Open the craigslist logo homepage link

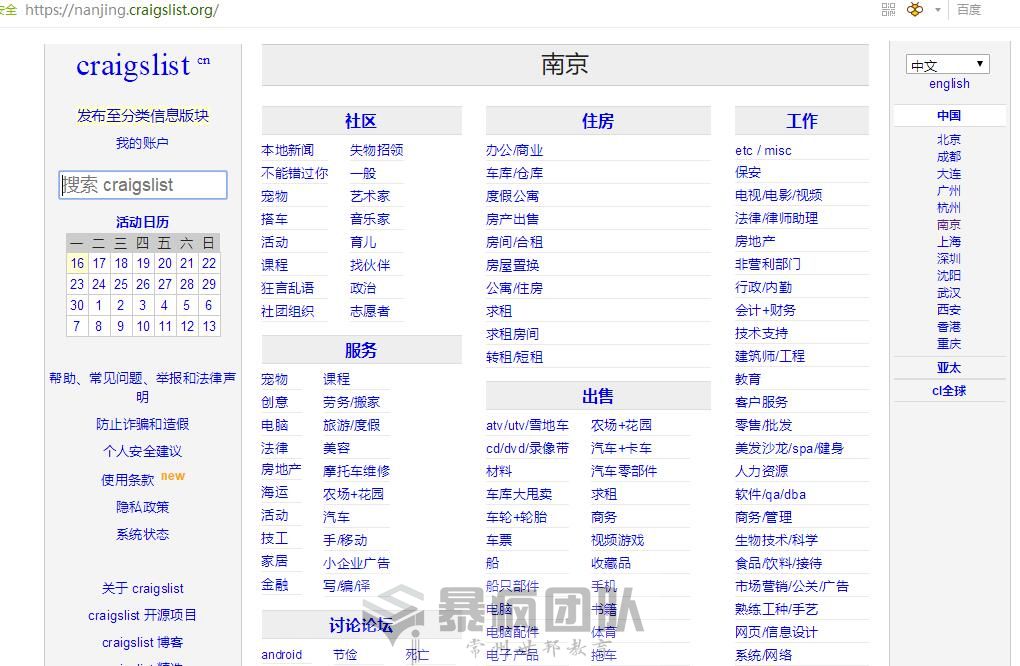(133, 66)
